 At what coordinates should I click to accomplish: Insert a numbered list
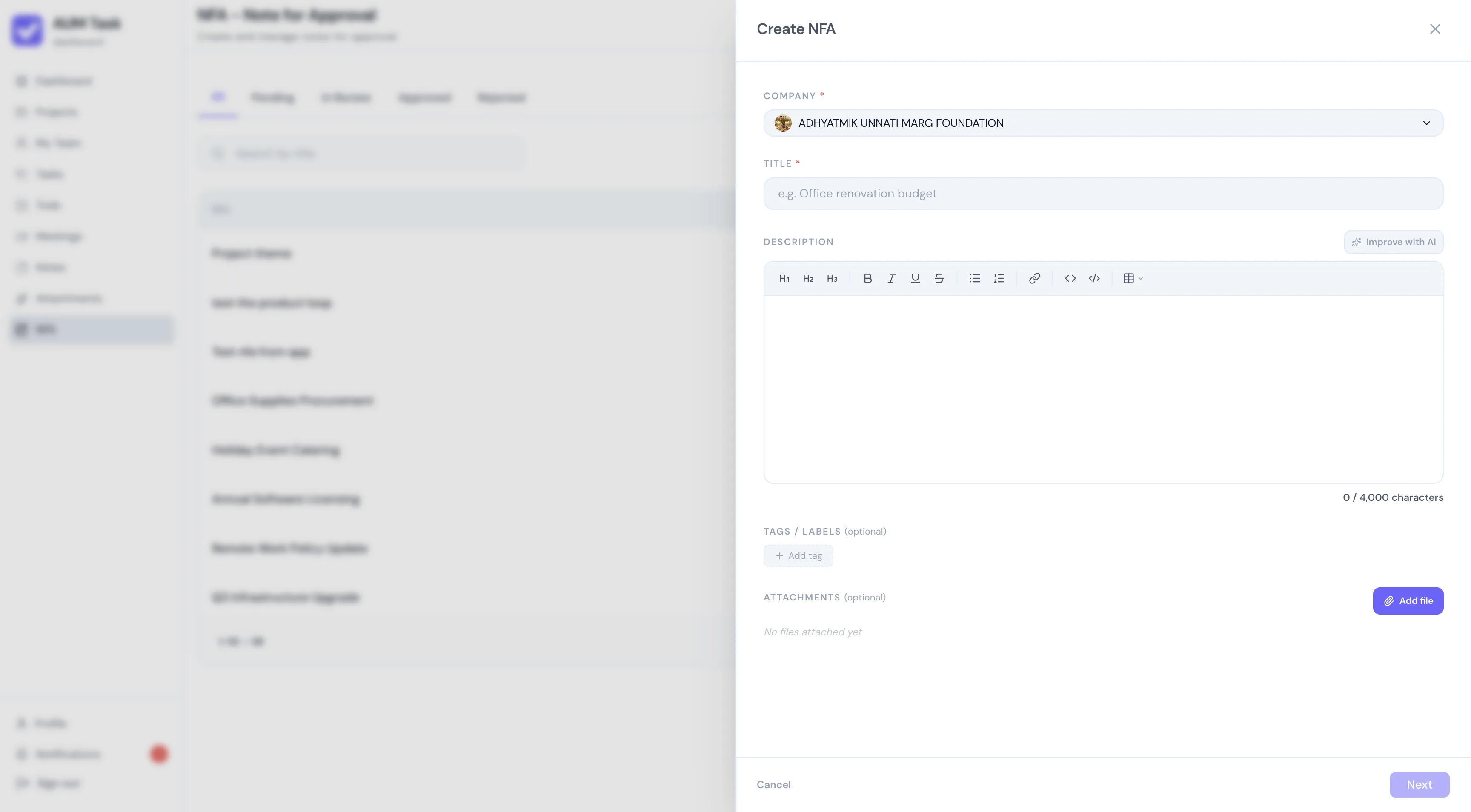tap(999, 279)
